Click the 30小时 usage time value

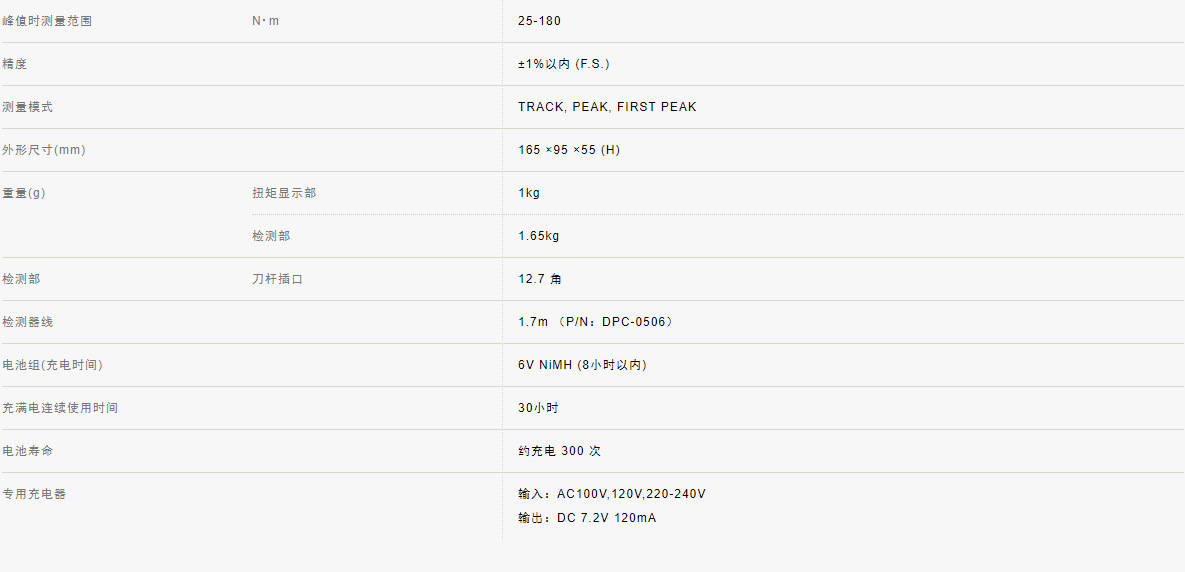tap(538, 408)
